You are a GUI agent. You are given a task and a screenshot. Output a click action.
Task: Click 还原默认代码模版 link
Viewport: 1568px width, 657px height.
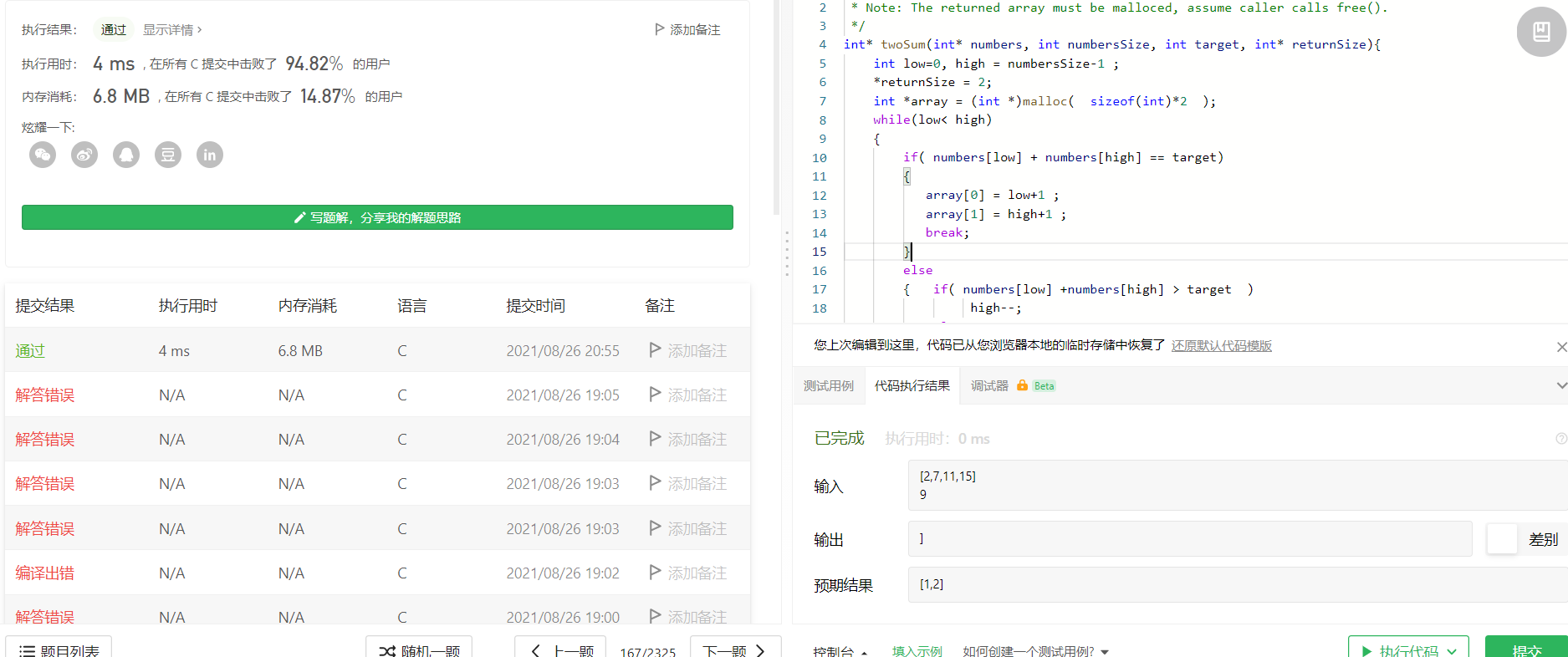[1222, 345]
